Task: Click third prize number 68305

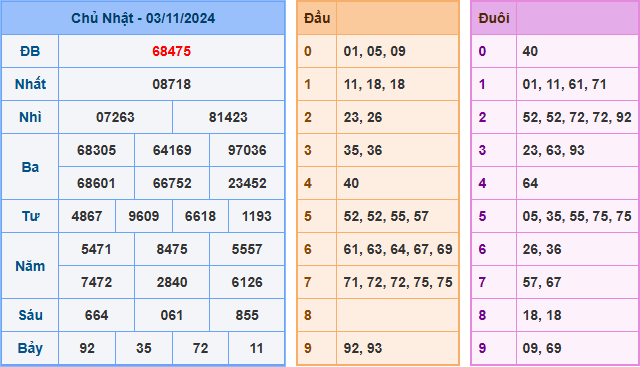Action: point(97,150)
